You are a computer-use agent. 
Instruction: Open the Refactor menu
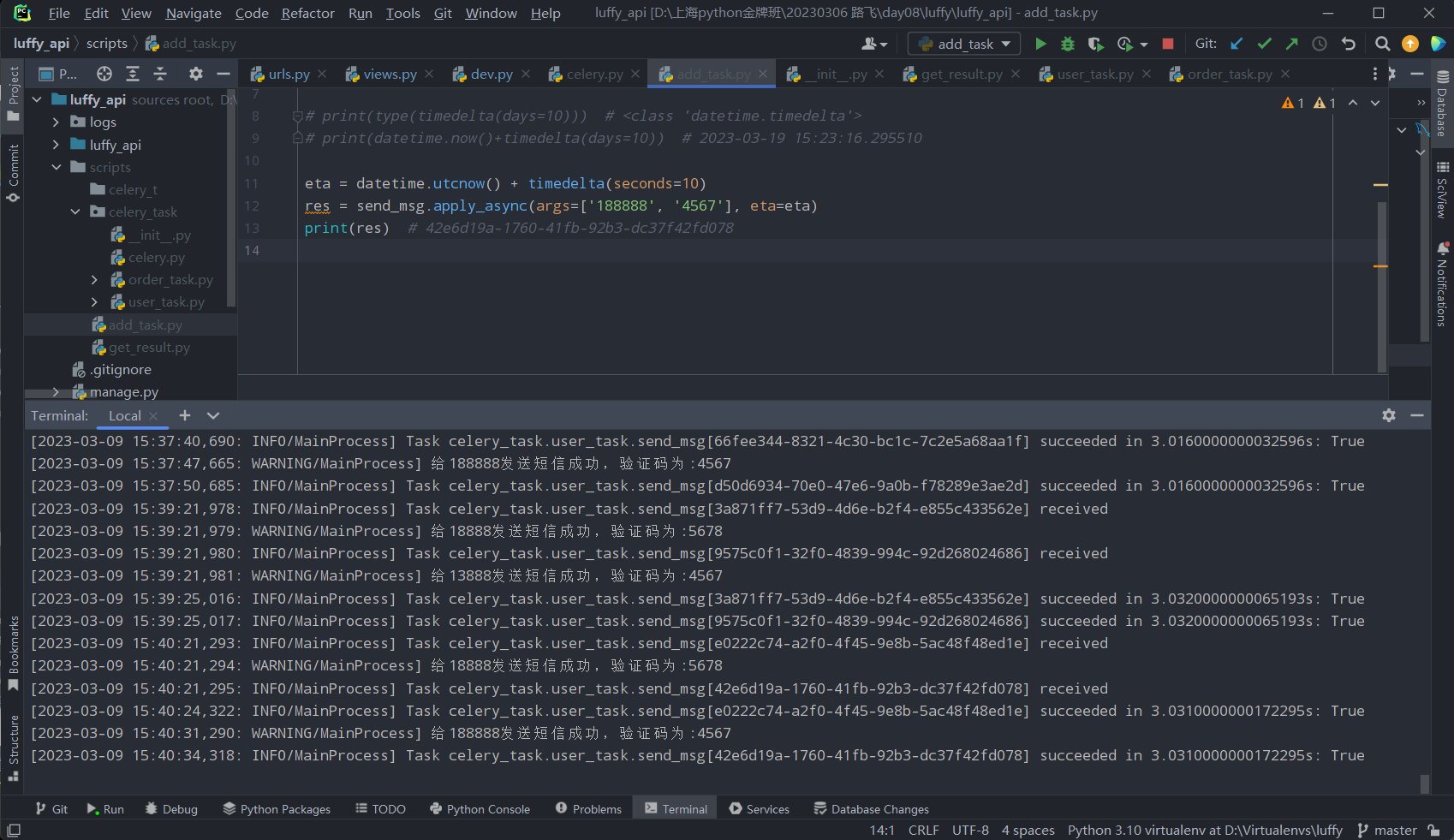click(x=307, y=13)
